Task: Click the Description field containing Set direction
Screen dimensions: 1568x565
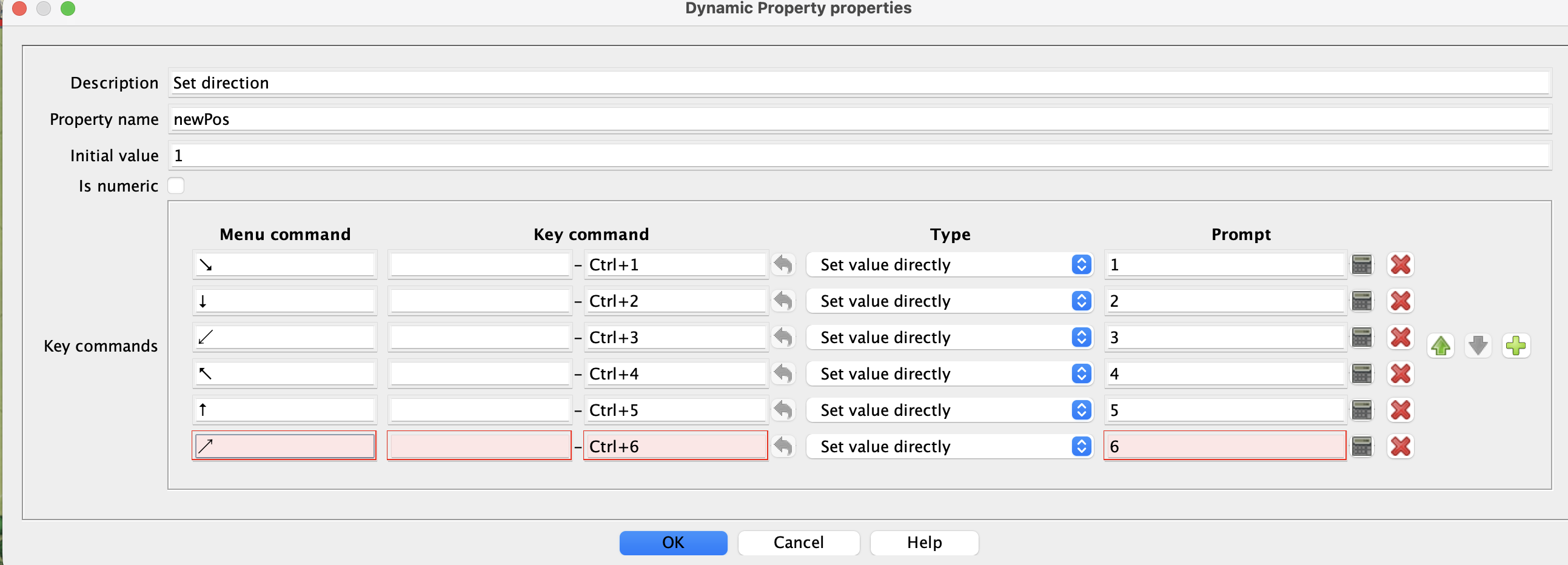Action: point(858,83)
